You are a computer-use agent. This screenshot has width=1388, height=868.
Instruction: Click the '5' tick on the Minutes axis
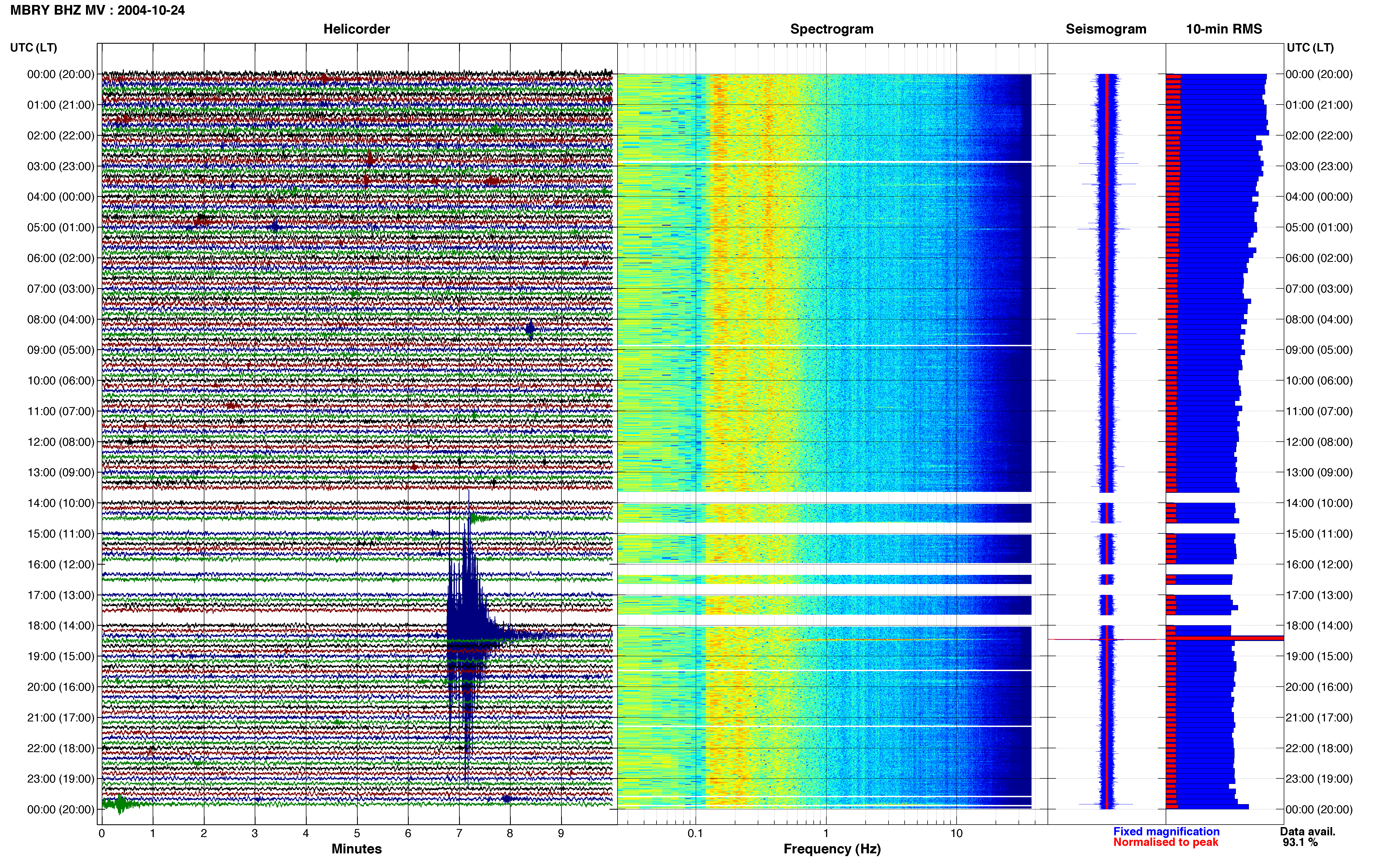(x=357, y=833)
